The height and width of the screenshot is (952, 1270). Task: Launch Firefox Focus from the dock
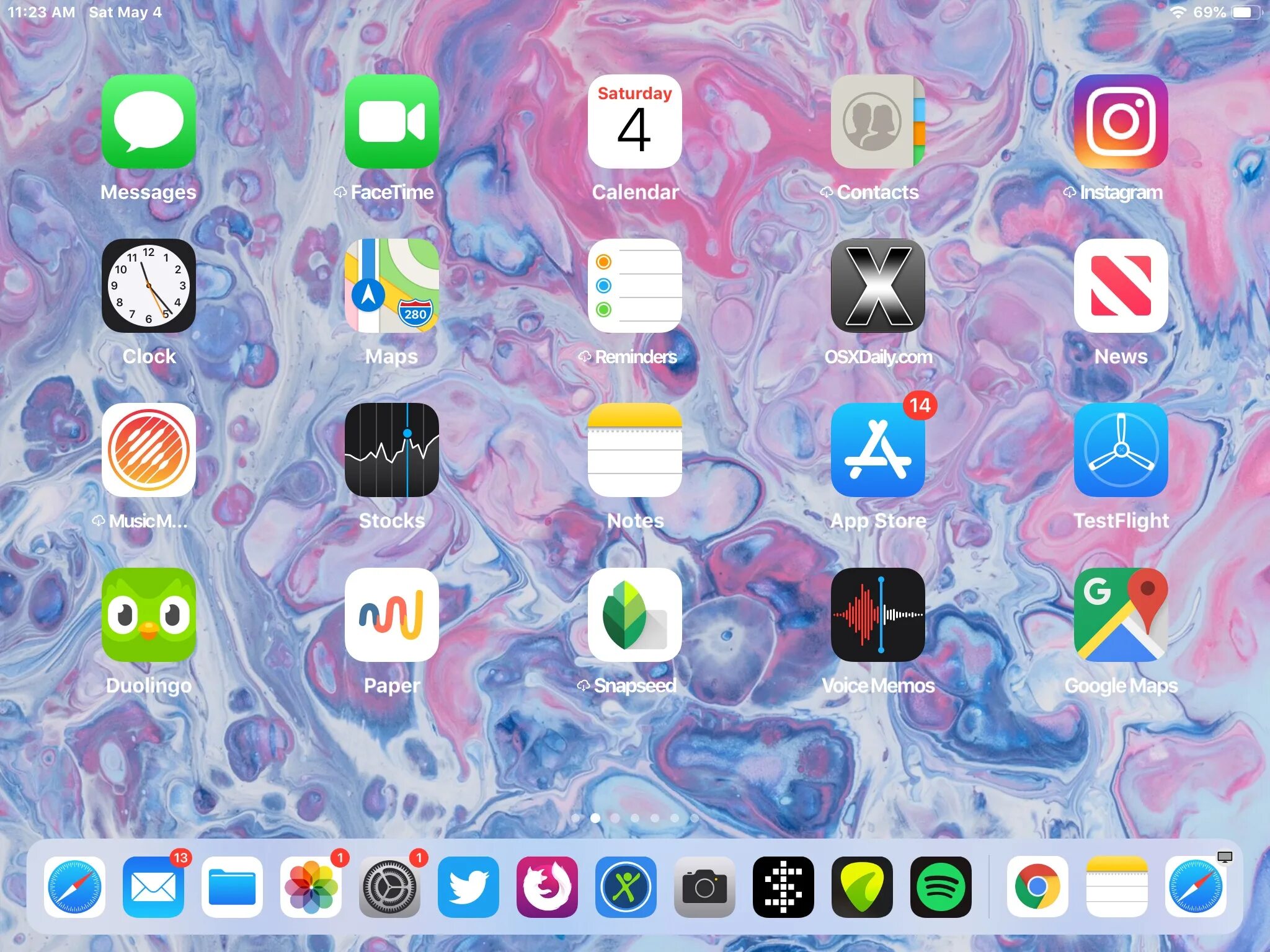point(547,887)
